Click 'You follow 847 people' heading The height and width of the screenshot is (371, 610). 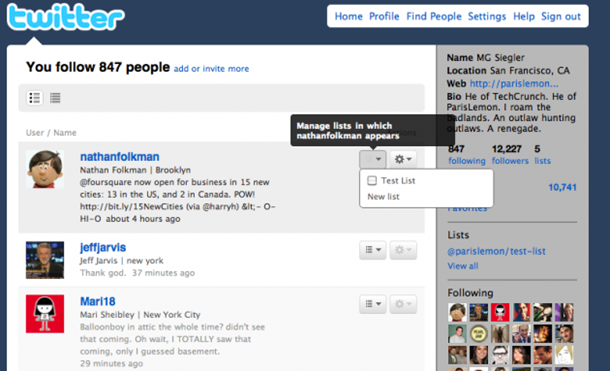coord(98,67)
